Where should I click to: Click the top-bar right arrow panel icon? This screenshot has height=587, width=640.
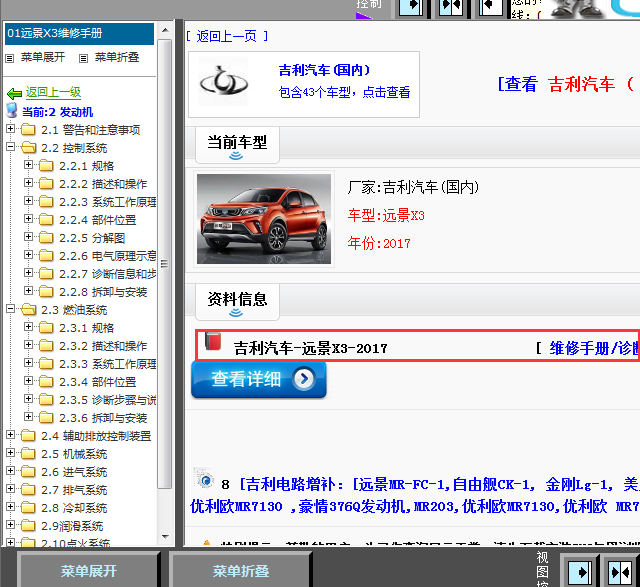coord(411,7)
